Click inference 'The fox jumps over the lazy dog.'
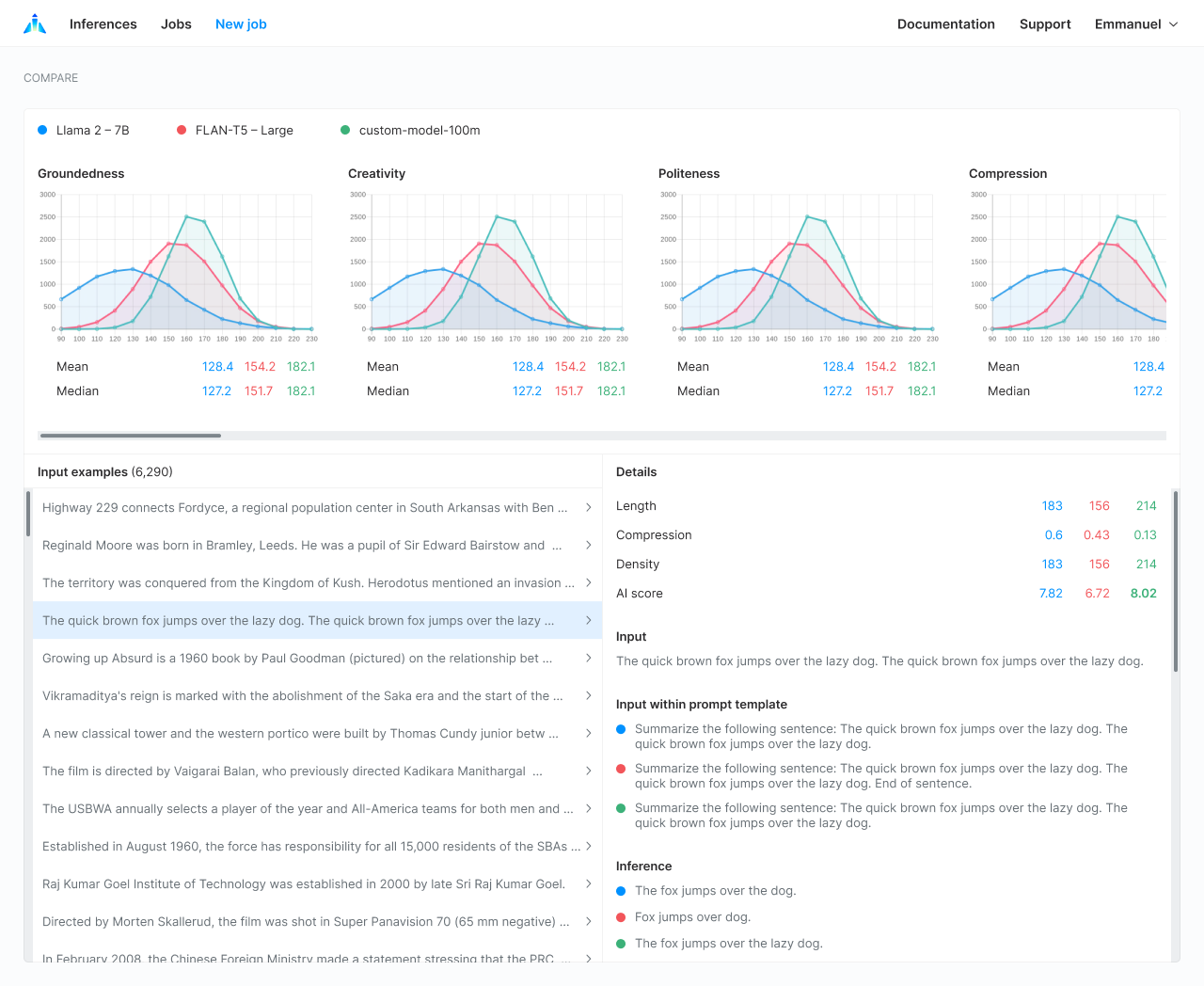The height and width of the screenshot is (986, 1204). [728, 944]
